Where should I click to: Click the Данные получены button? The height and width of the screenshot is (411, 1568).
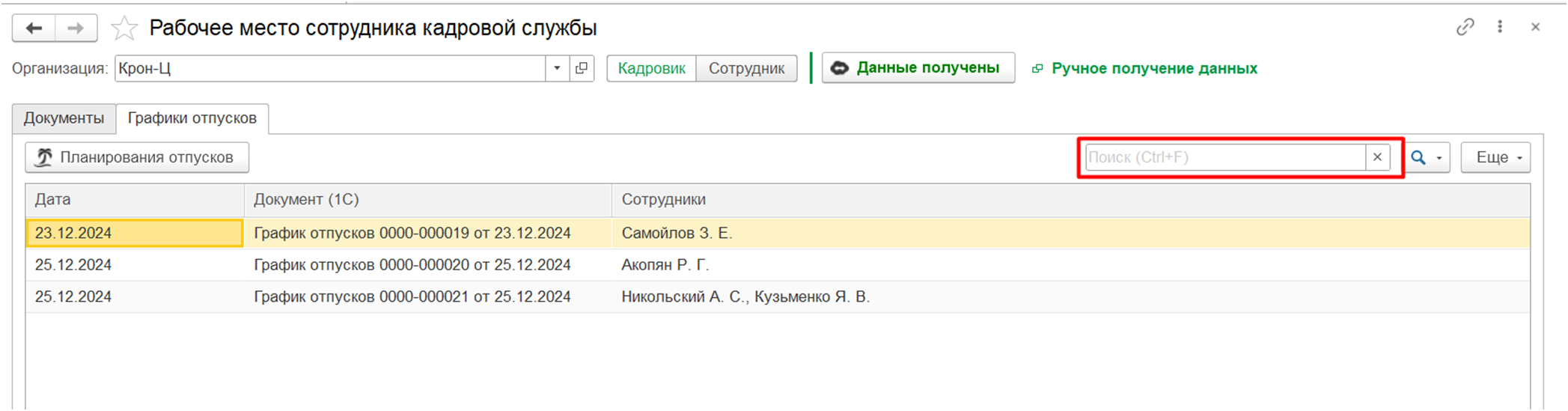[x=918, y=67]
